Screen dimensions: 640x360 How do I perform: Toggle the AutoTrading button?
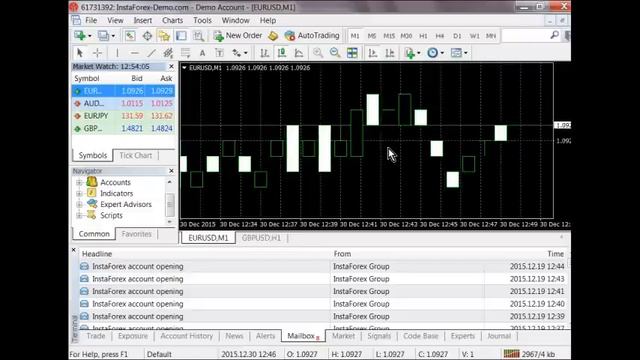[x=312, y=36]
